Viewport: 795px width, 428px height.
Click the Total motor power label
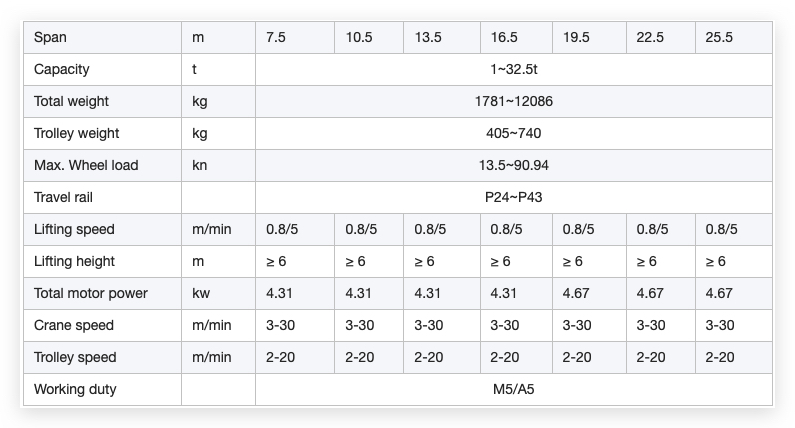91,293
